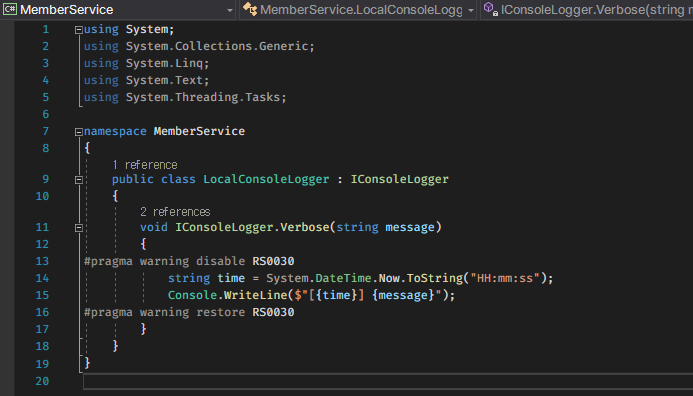Click 'DateTime' on line 14
Image resolution: width=693 pixels, height=396 pixels.
343,278
